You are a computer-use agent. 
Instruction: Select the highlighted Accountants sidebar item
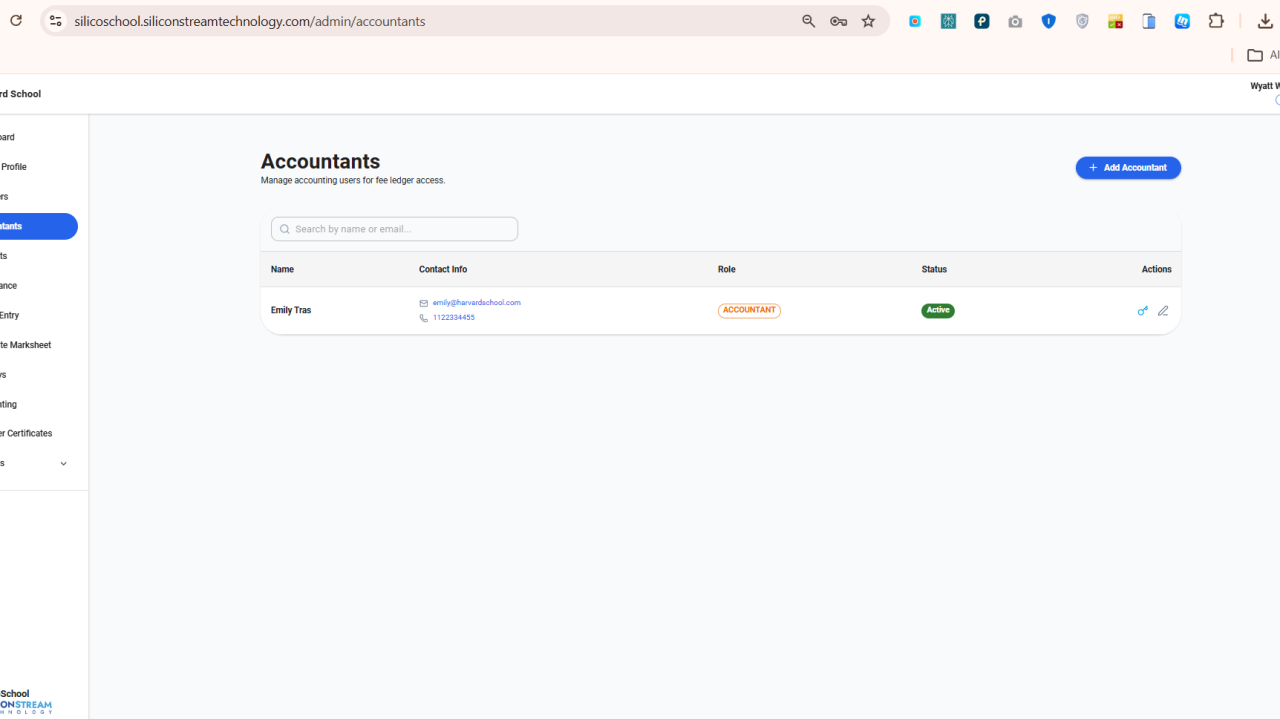pyautogui.click(x=38, y=226)
